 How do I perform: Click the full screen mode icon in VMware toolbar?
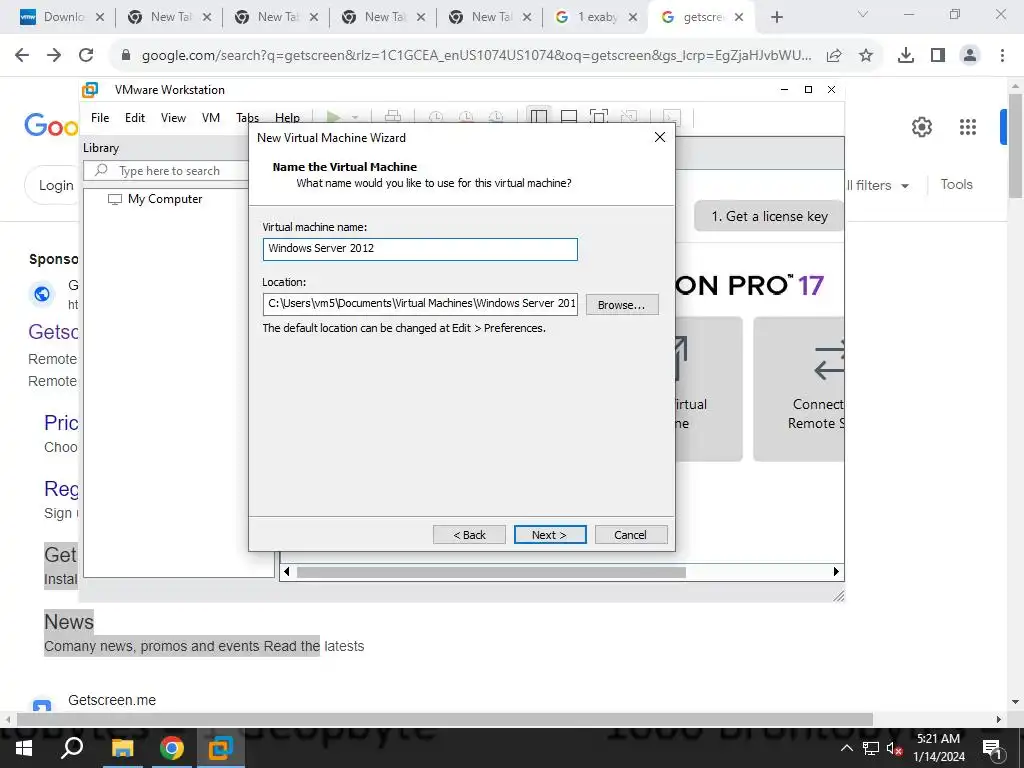(x=599, y=117)
